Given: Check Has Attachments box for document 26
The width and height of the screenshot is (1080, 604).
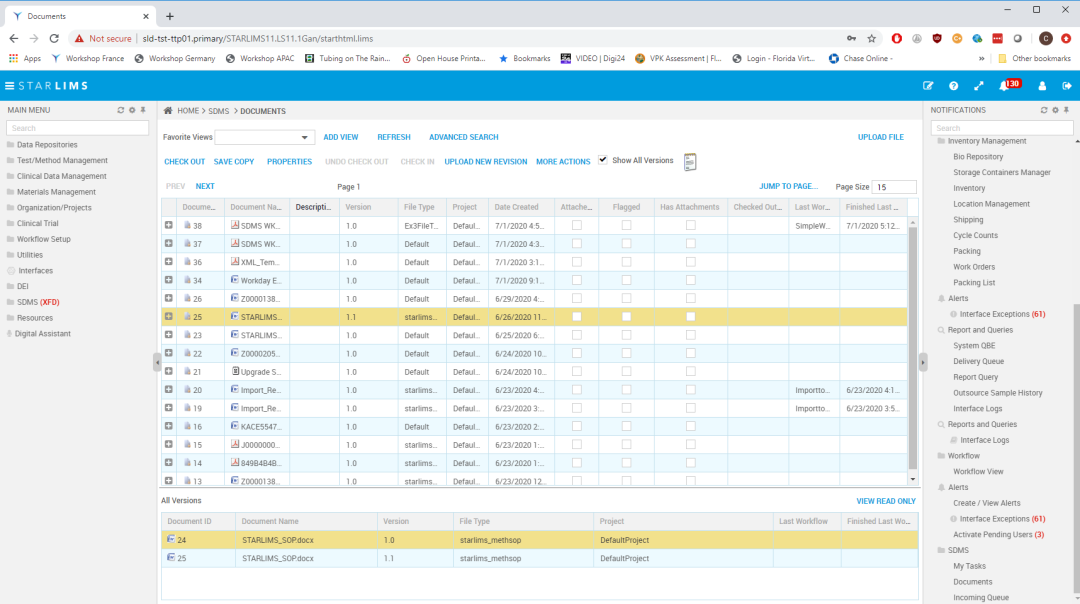Looking at the screenshot, I should coord(690,298).
